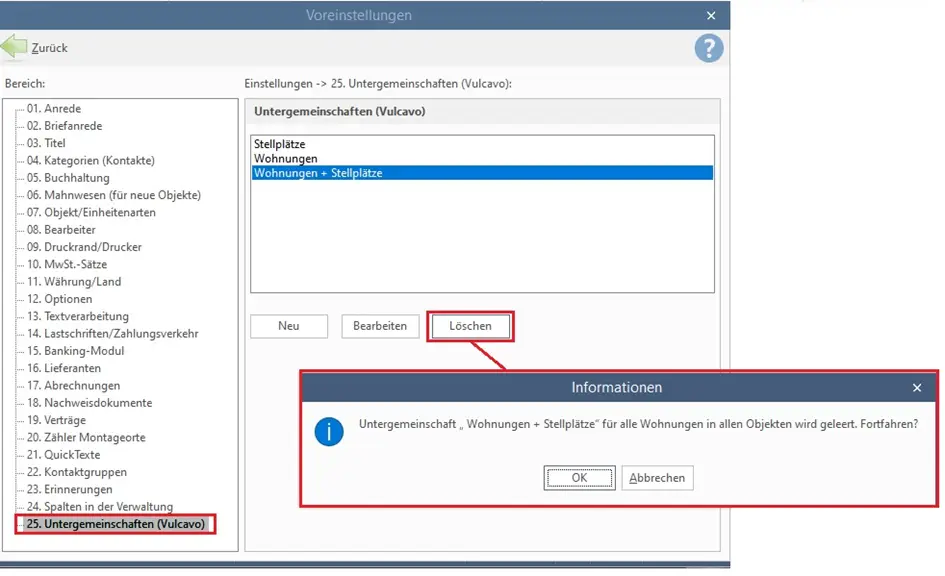
Task: Close the Informationen dialog with the X
Action: click(x=917, y=388)
